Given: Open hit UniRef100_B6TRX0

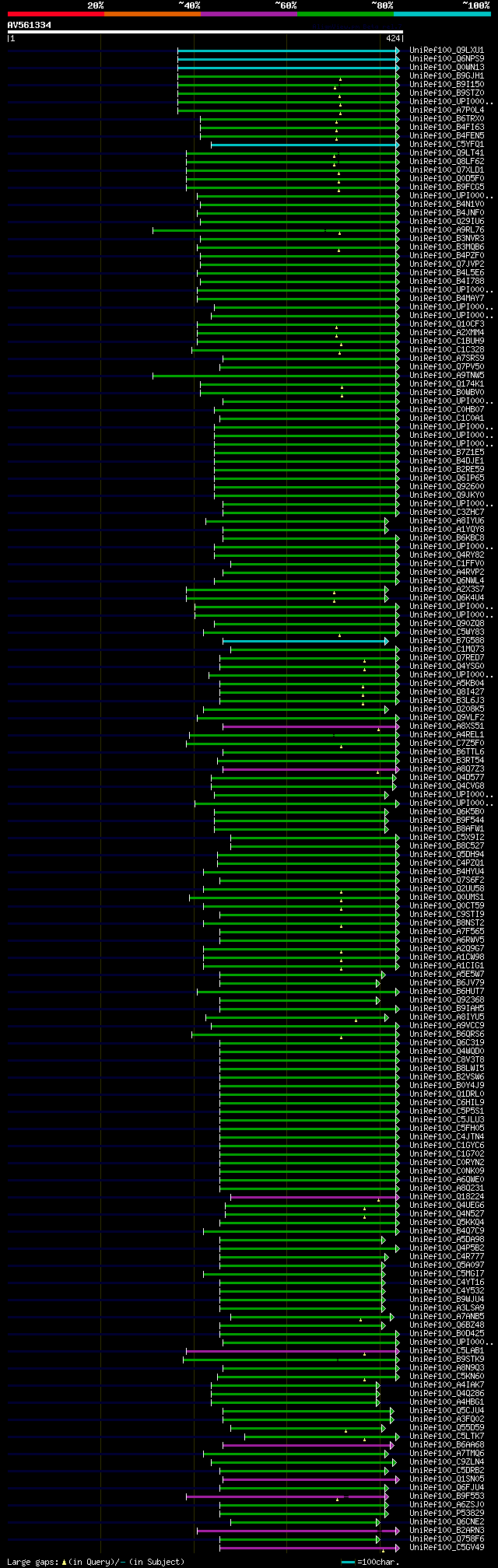Looking at the screenshot, I should coord(447,118).
